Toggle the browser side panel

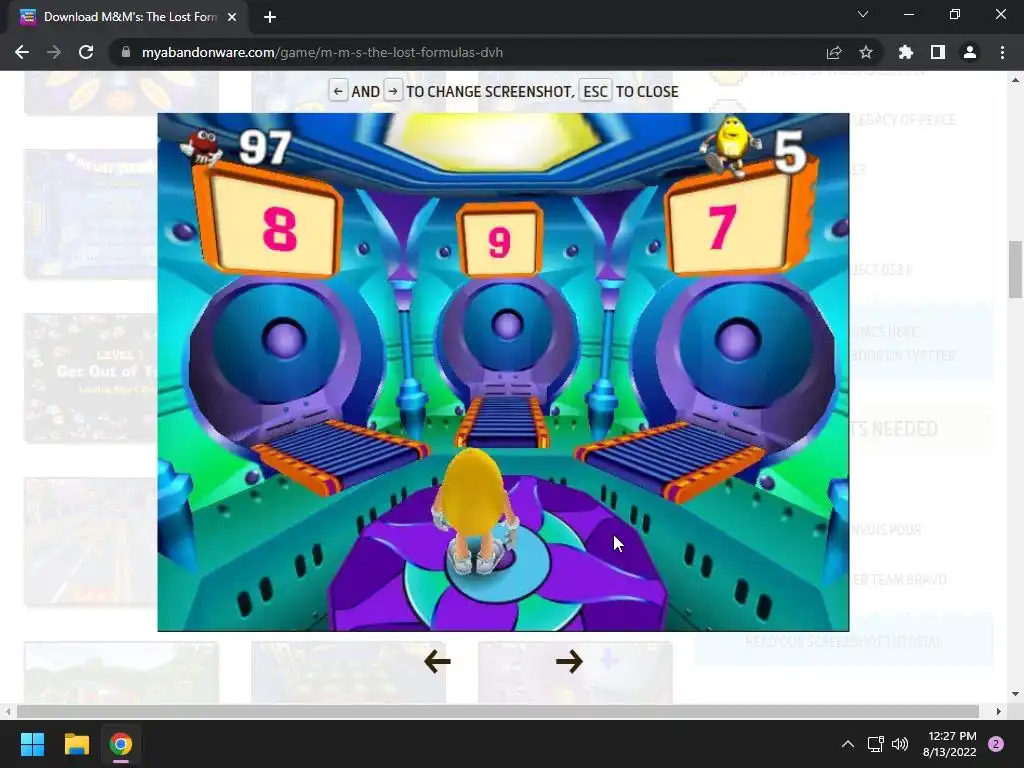click(938, 52)
